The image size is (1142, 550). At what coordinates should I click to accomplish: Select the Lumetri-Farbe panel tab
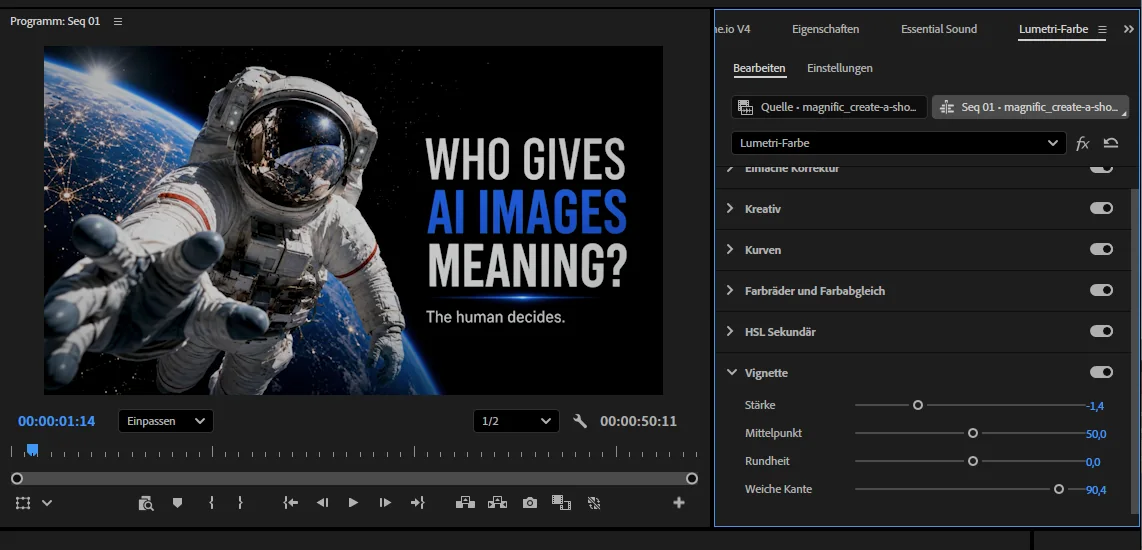point(1053,29)
